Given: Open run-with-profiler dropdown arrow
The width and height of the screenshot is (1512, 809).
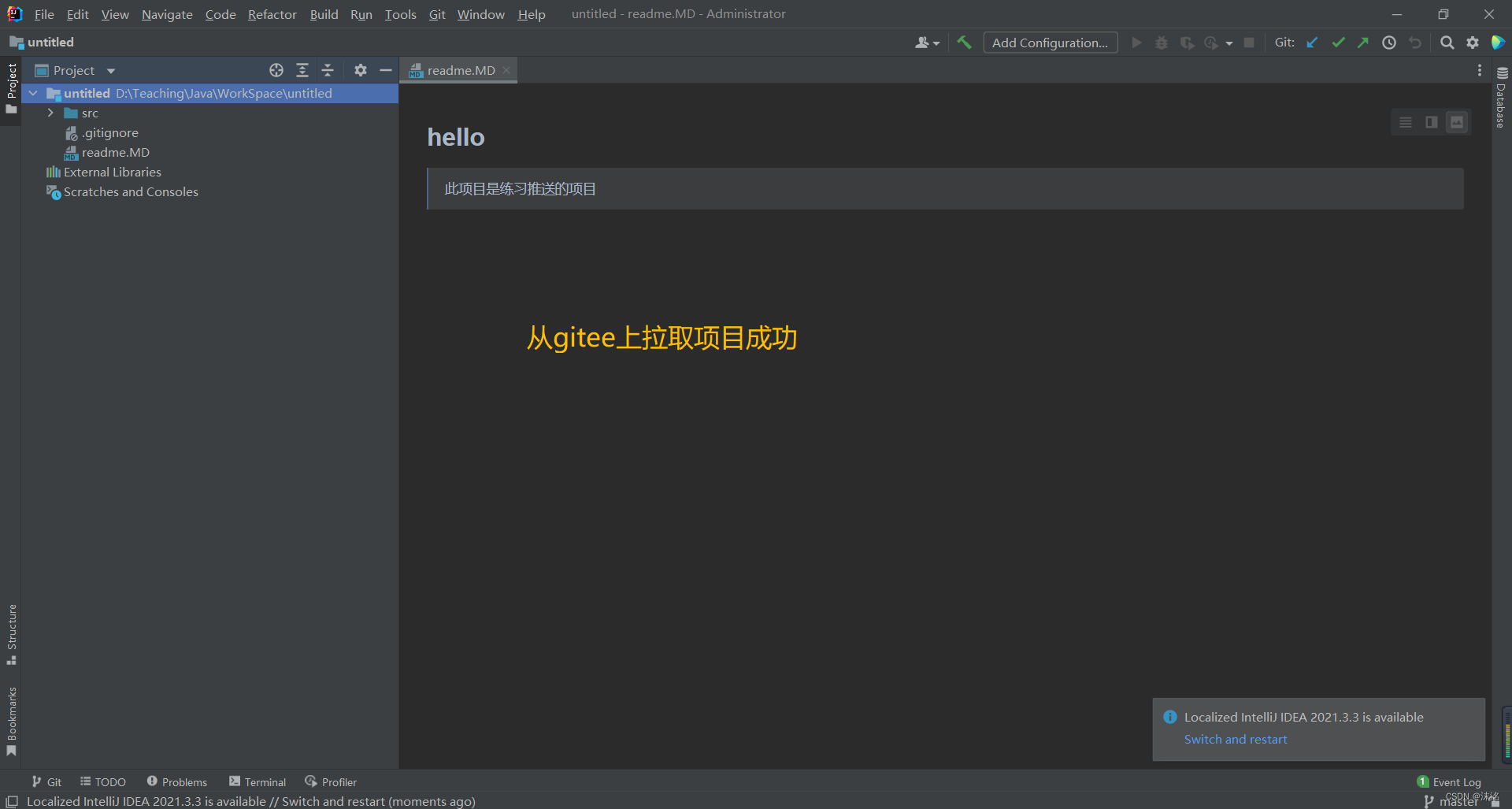Looking at the screenshot, I should pyautogui.click(x=1229, y=43).
